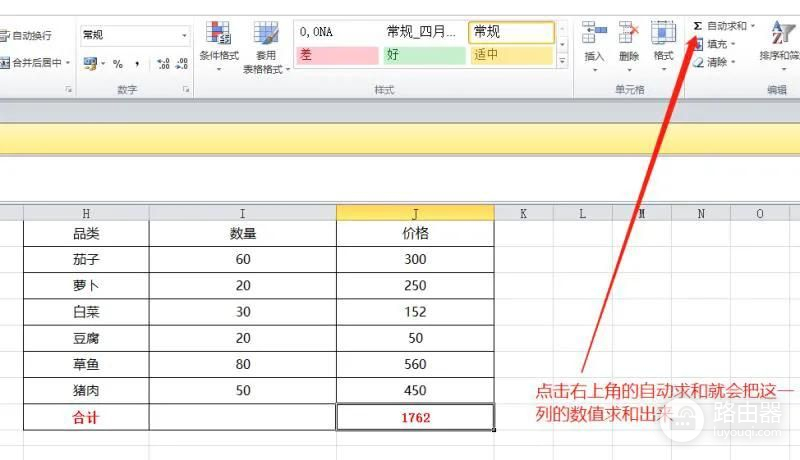Click the Accounting number format icon

(90, 64)
